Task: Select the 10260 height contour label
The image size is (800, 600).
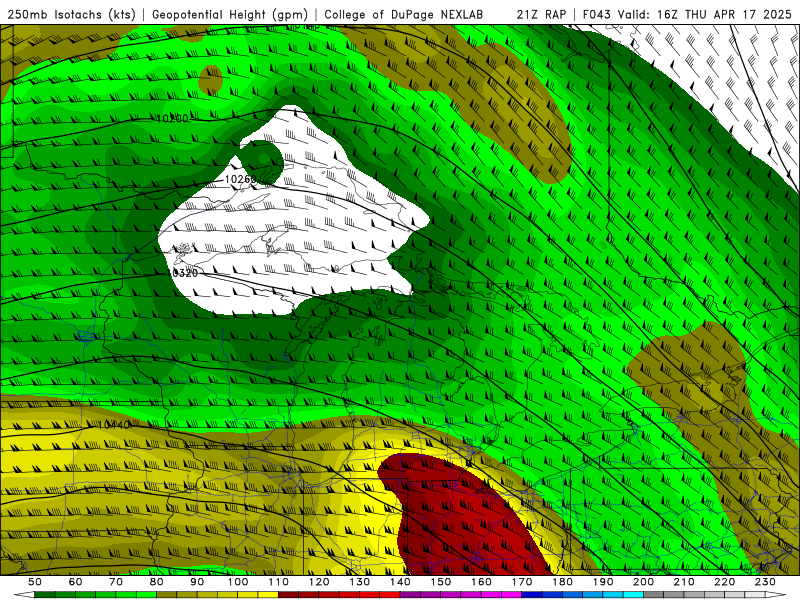Action: (x=240, y=179)
